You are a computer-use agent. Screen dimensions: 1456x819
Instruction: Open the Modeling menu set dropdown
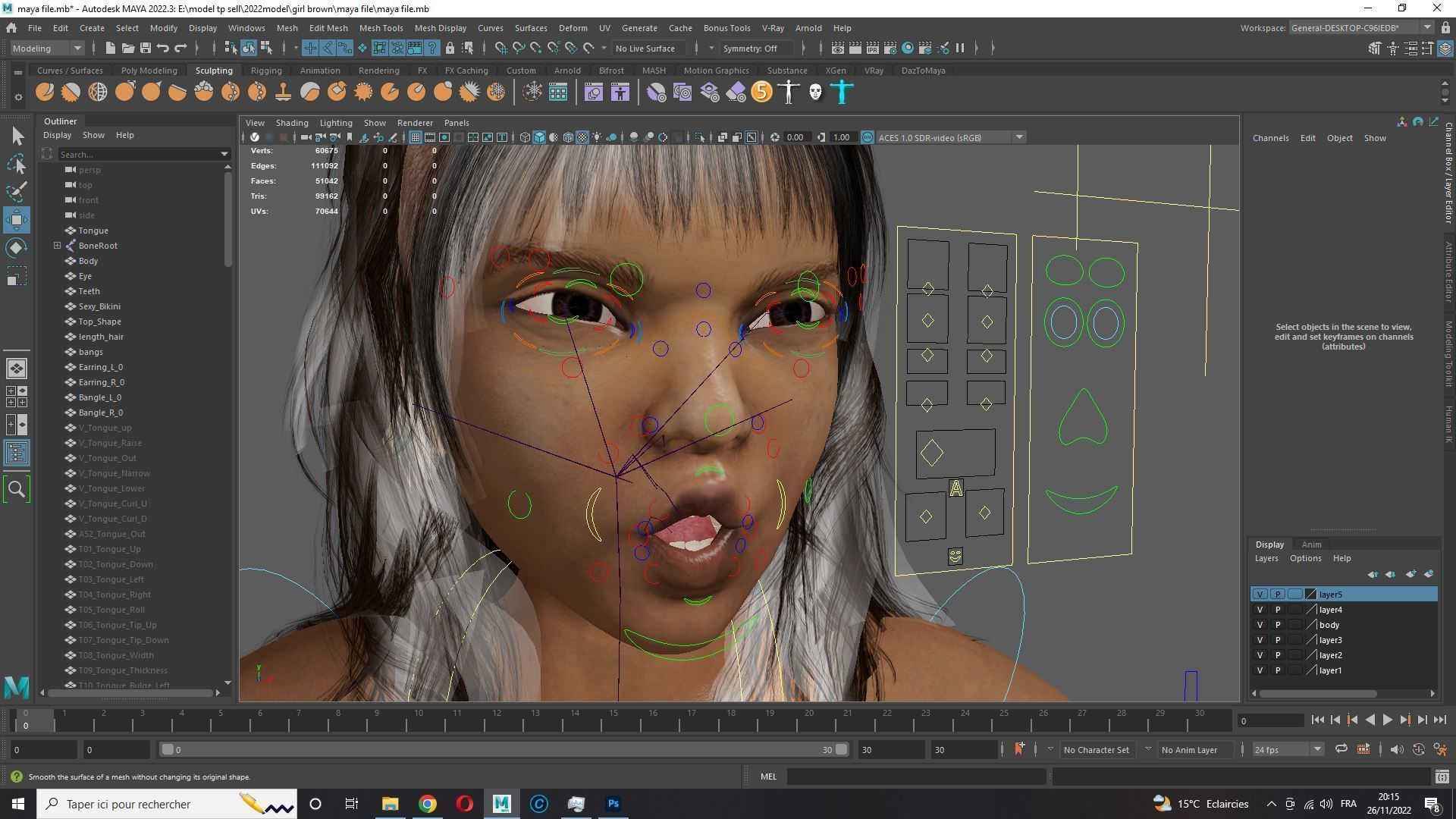(47, 48)
